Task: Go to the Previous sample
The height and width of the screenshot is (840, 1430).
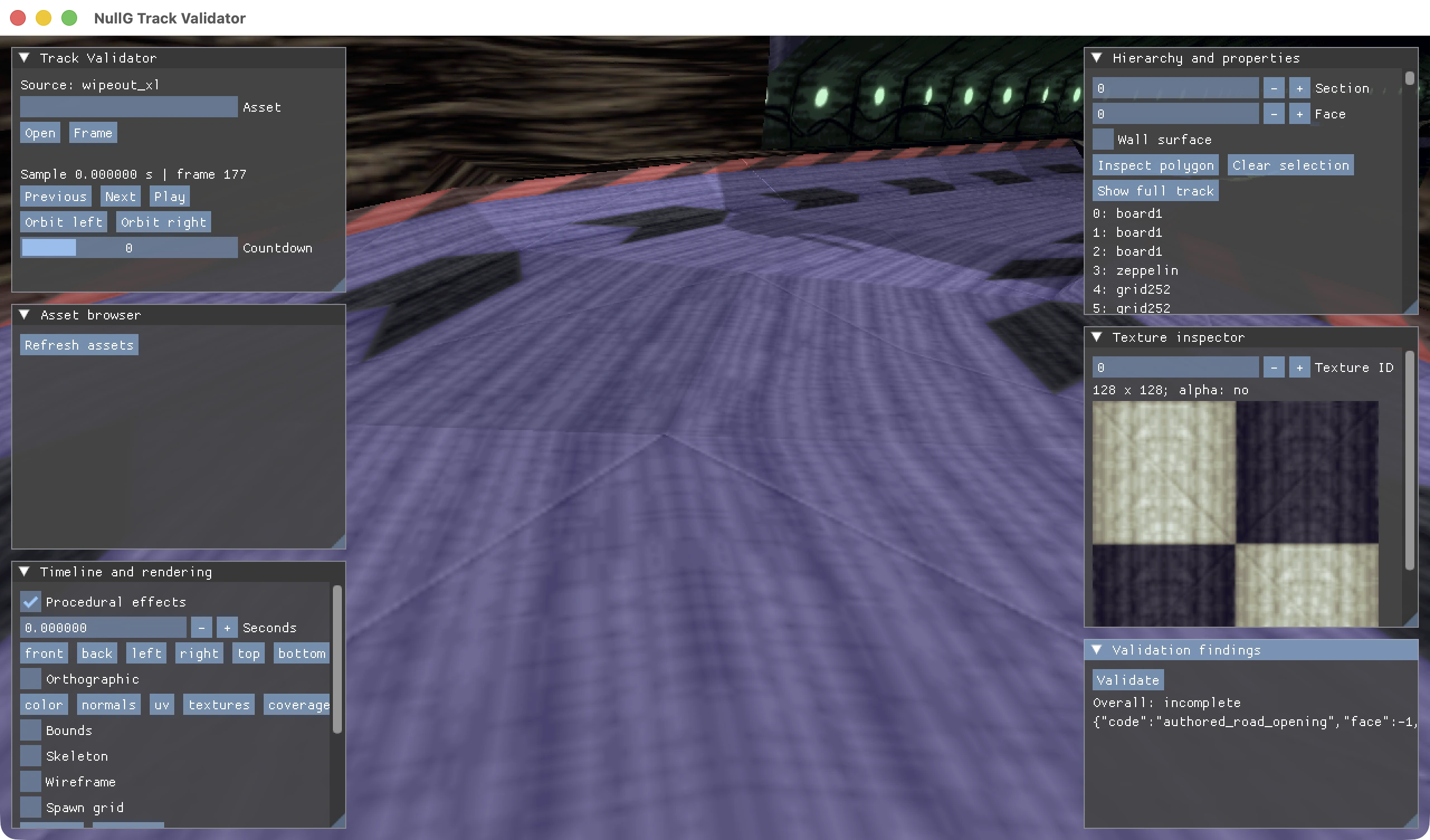Action: pos(56,197)
